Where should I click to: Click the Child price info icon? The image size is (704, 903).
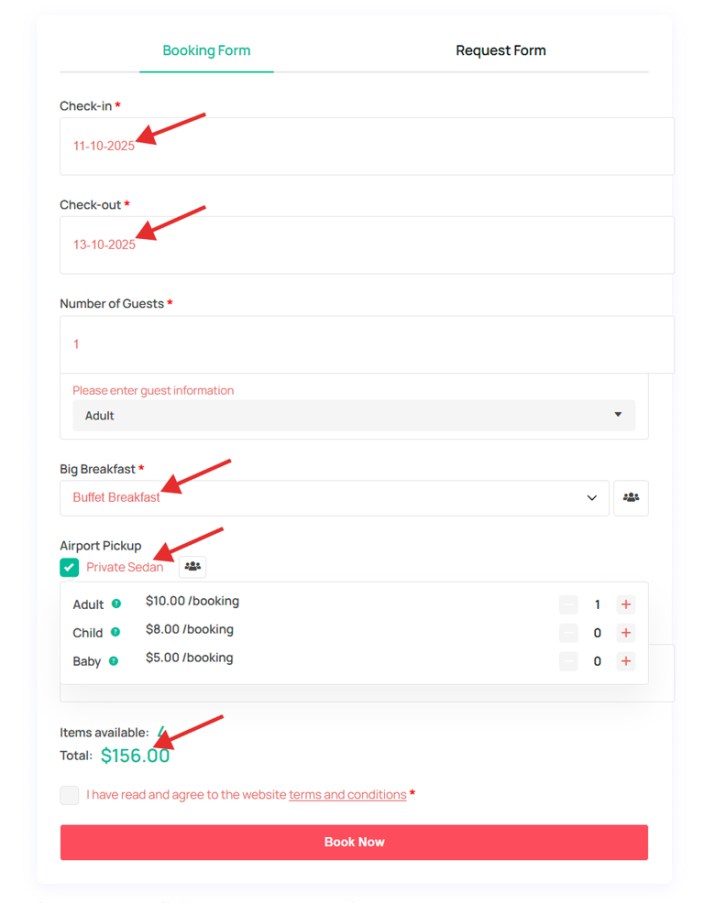coord(115,632)
